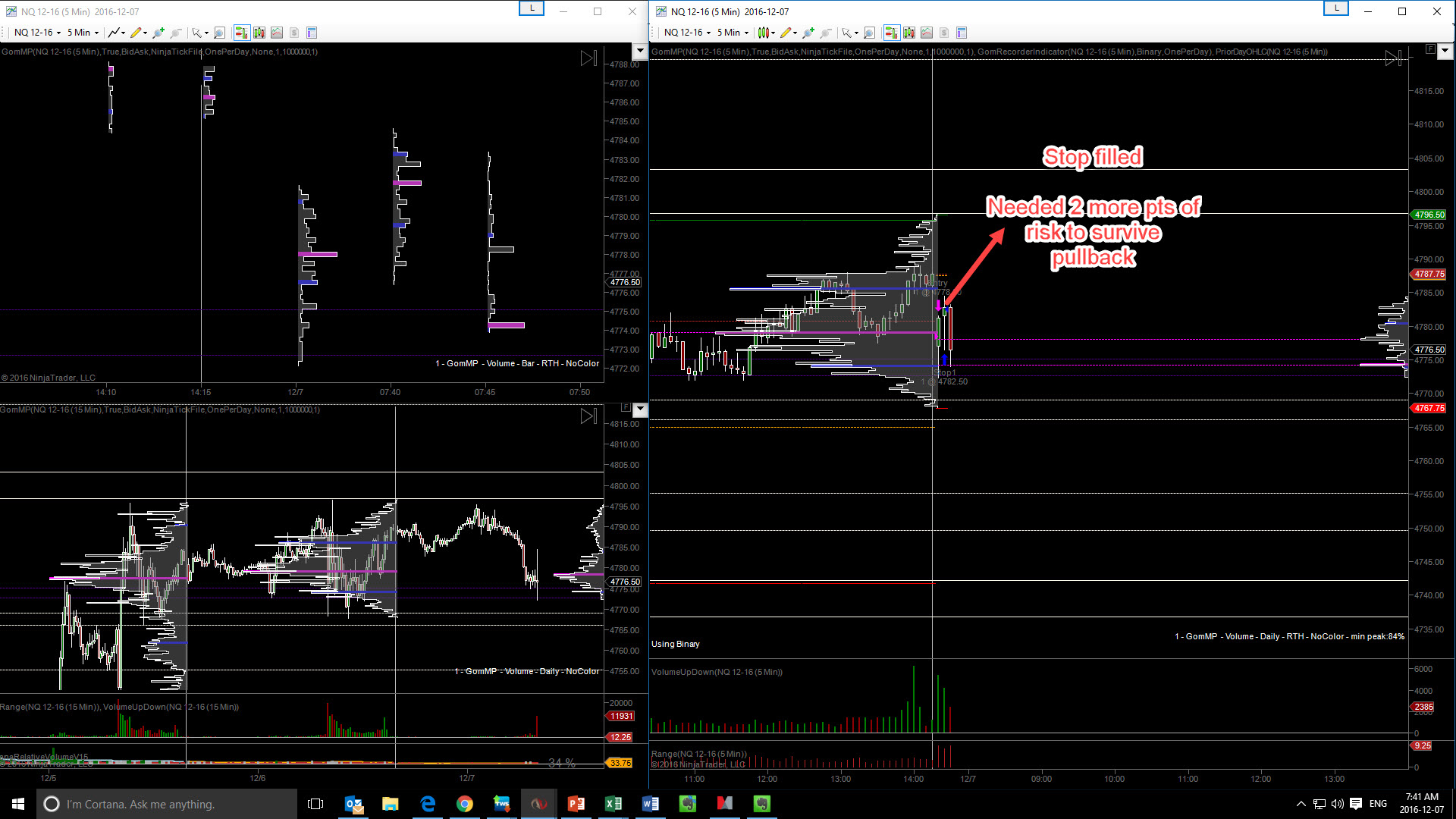Open Outlook from taskbar

tap(353, 804)
